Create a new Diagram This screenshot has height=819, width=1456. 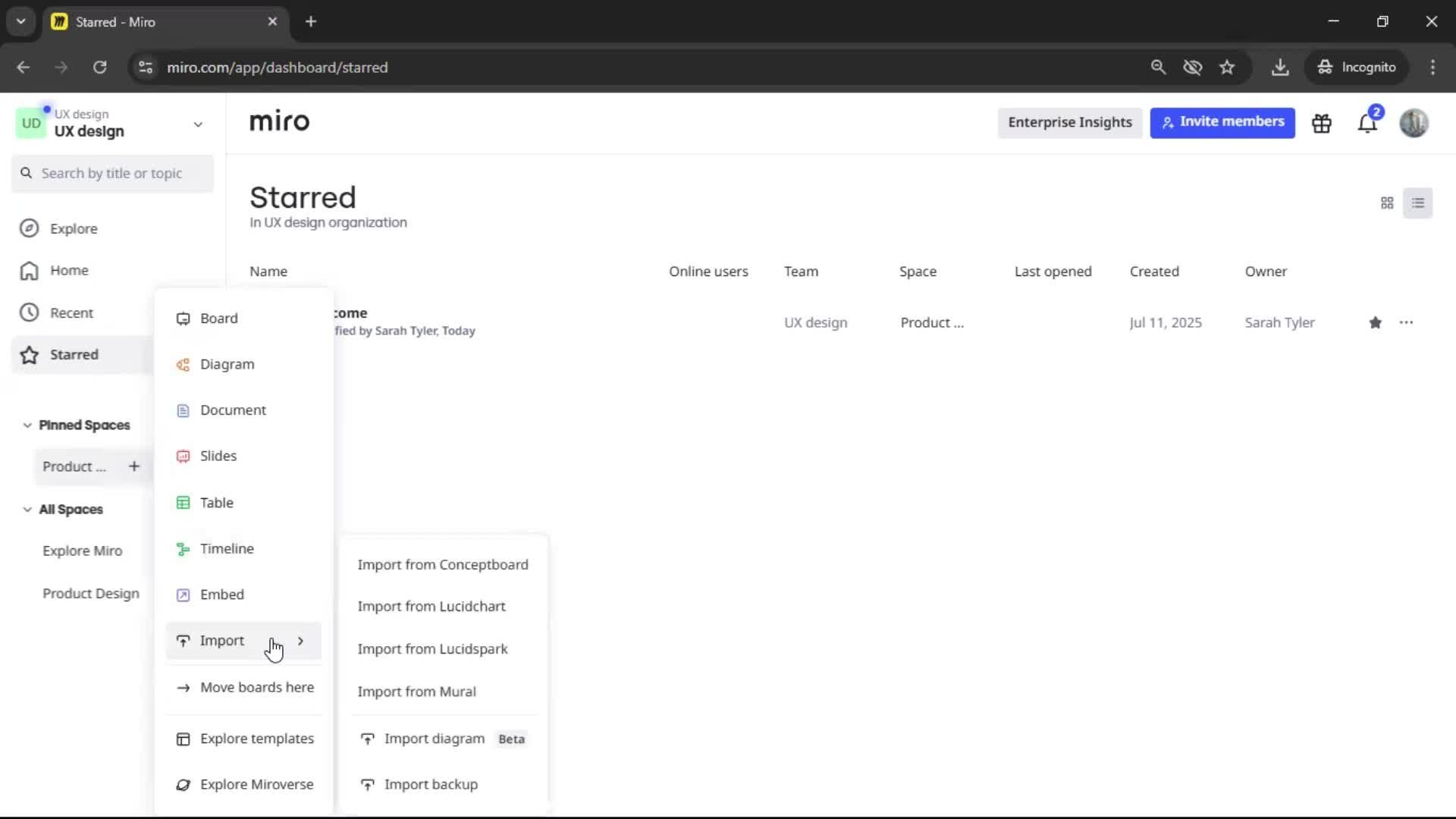coord(243,365)
